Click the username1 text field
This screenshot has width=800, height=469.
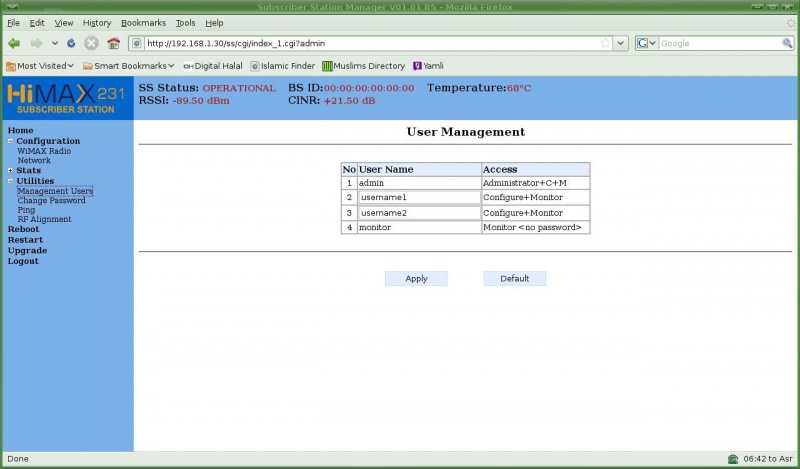click(x=419, y=198)
